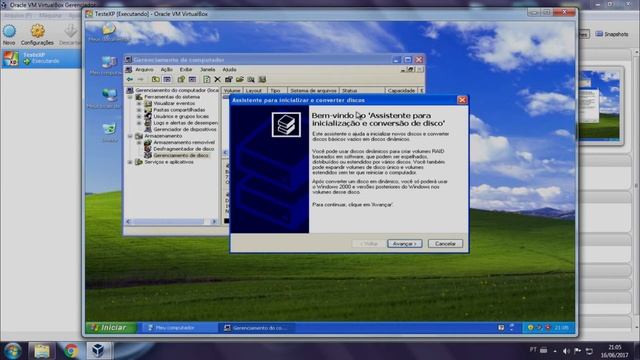This screenshot has height=360, width=640.
Task: Select the Gerenciamento do computador root node
Action: click(177, 90)
